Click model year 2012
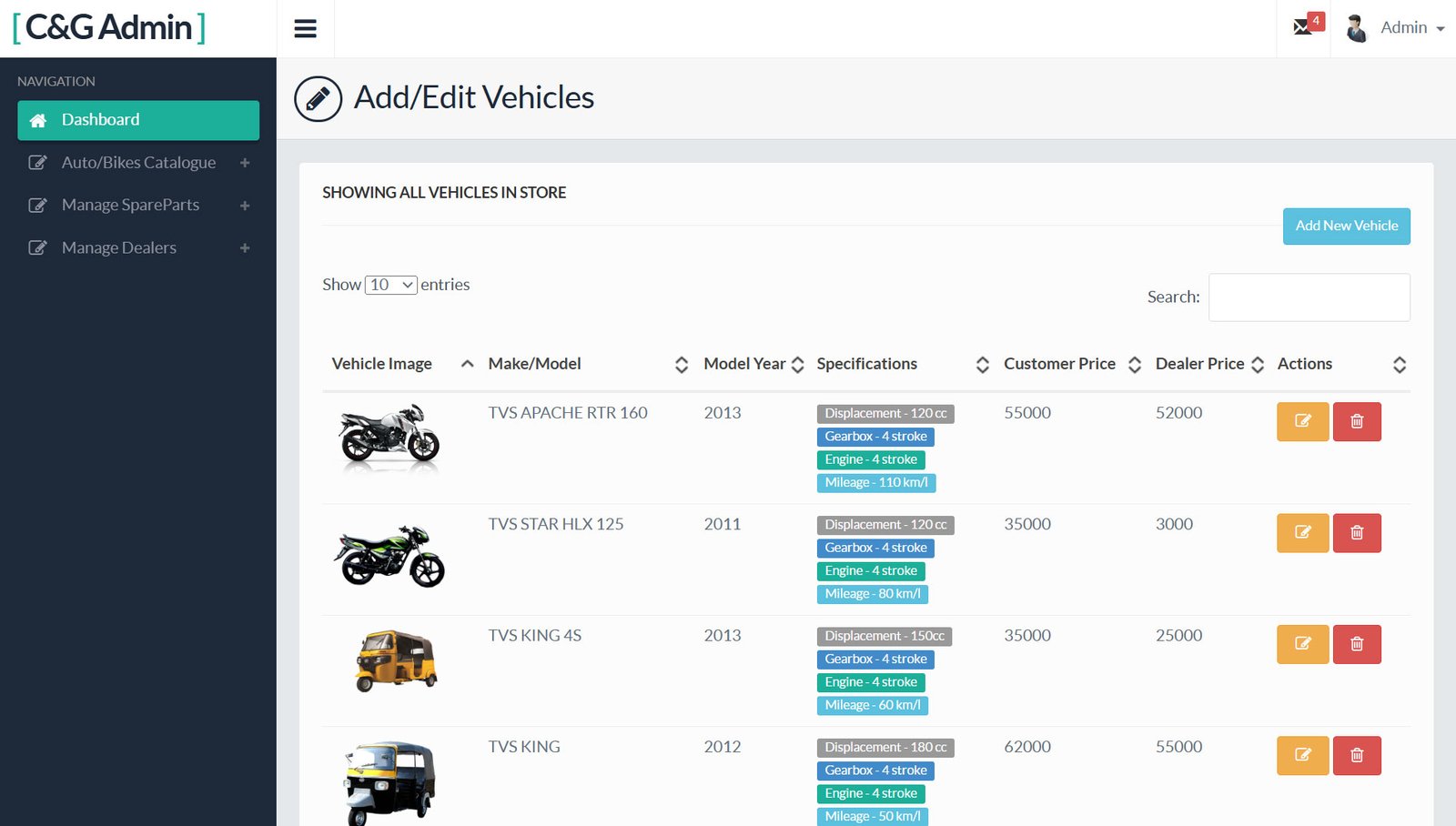The image size is (1456, 826). click(723, 747)
